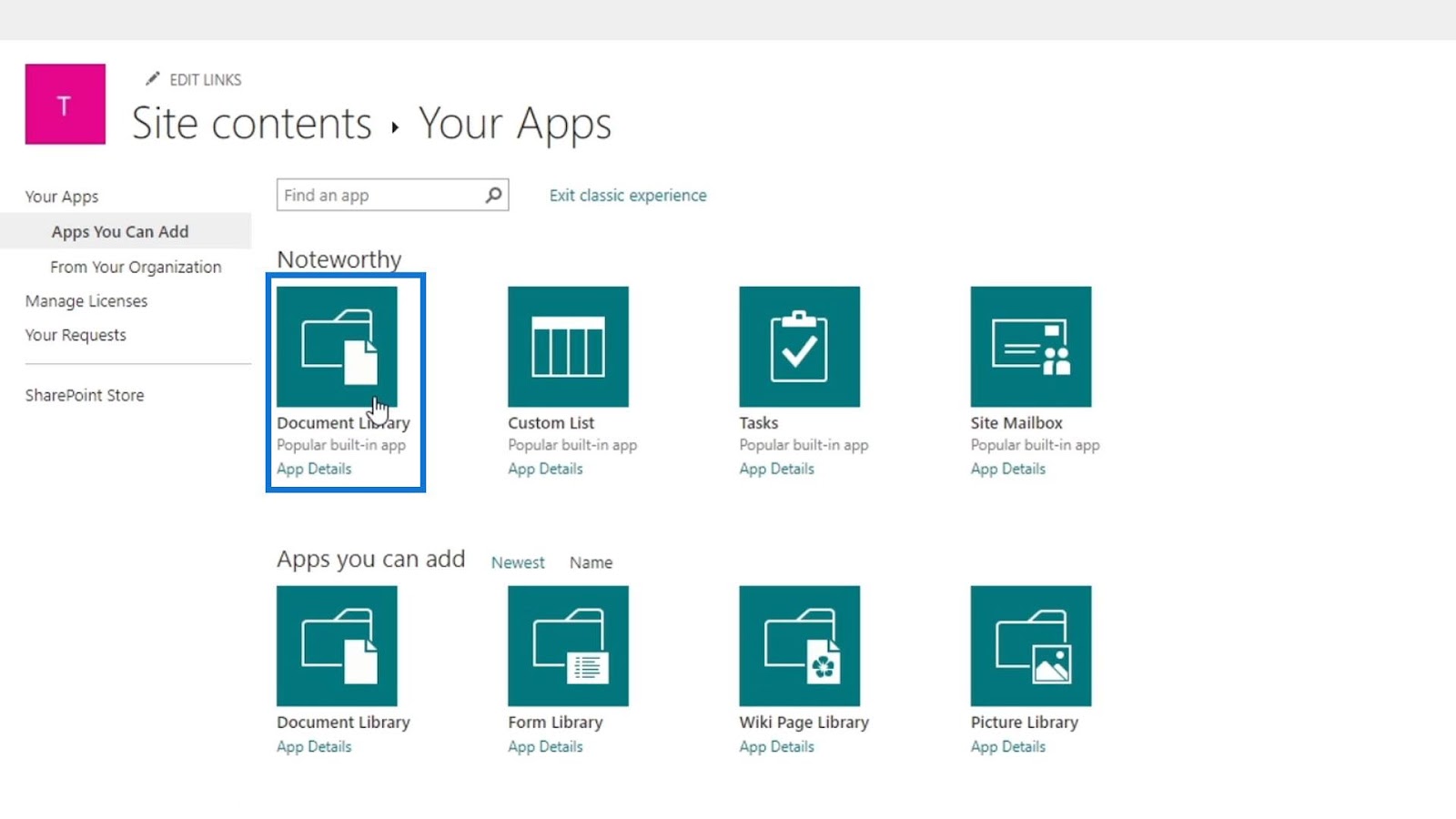Open the Form Library app icon
1456x819 pixels.
(568, 646)
